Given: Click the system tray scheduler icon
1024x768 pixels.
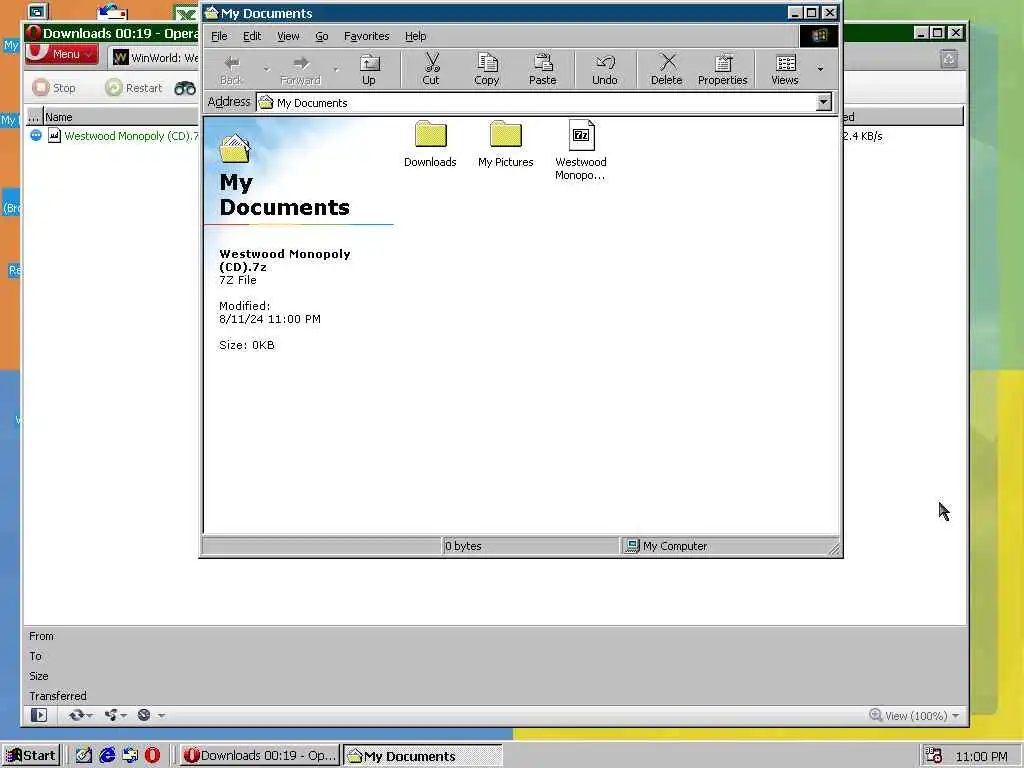Looking at the screenshot, I should [933, 756].
